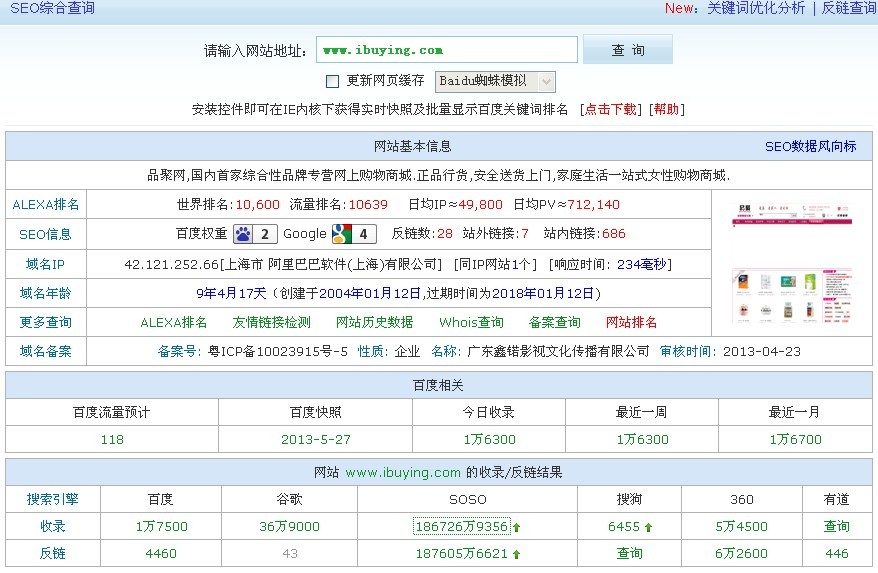Viewport: 878px width, 573px height.
Task: Click the 查询 search button
Action: [628, 50]
